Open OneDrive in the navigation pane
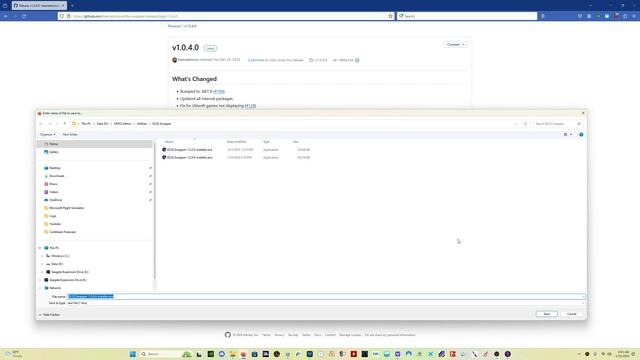Image resolution: width=640 pixels, height=360 pixels. (x=56, y=200)
